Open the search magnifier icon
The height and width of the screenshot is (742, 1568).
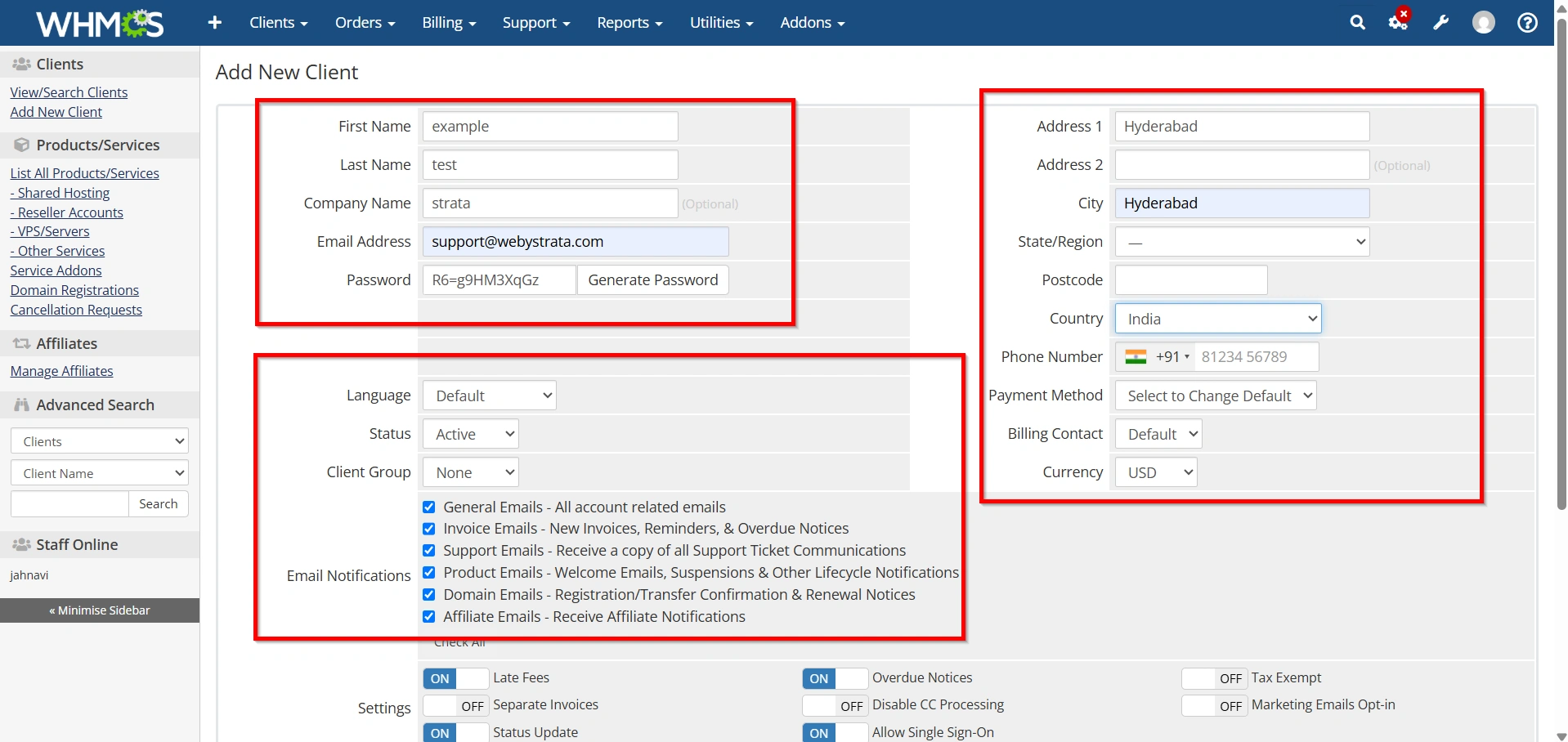[x=1357, y=23]
